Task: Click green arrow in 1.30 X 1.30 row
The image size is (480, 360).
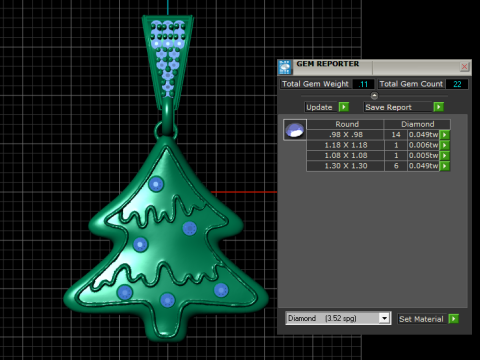Action: tap(445, 166)
